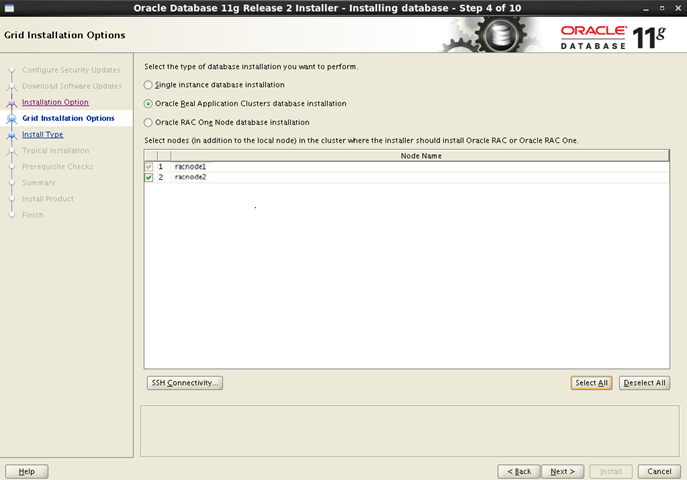Screen dimensions: 687x480
Task: Jump to Installation Option step link
Action: click(x=55, y=102)
